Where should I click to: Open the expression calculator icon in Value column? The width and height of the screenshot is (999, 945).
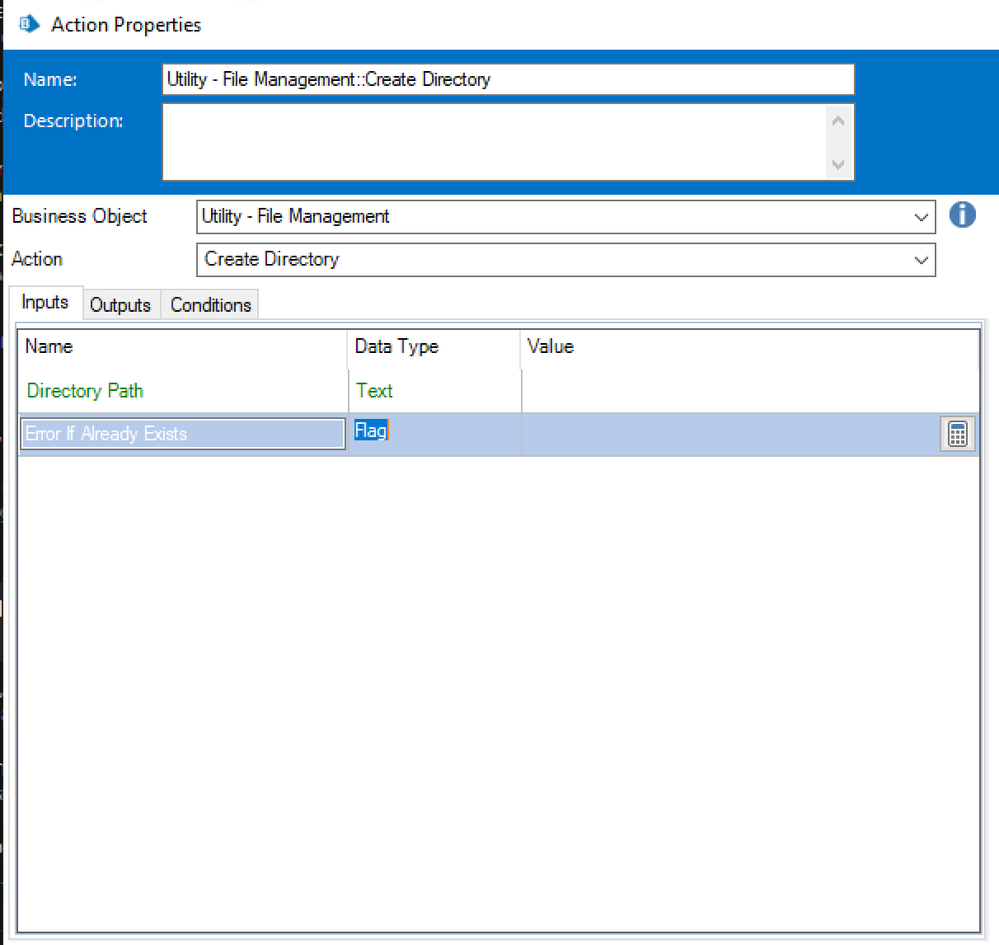click(957, 434)
